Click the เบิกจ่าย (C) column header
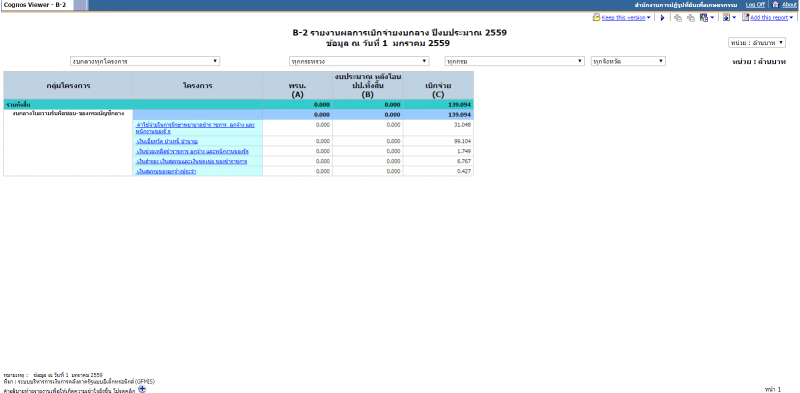The height and width of the screenshot is (393, 800). pyautogui.click(x=438, y=85)
